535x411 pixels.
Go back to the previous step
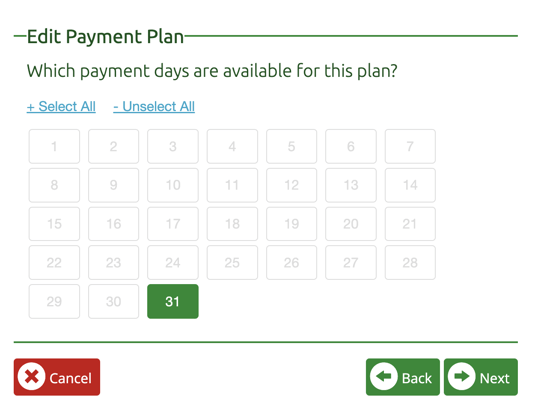pyautogui.click(x=403, y=377)
